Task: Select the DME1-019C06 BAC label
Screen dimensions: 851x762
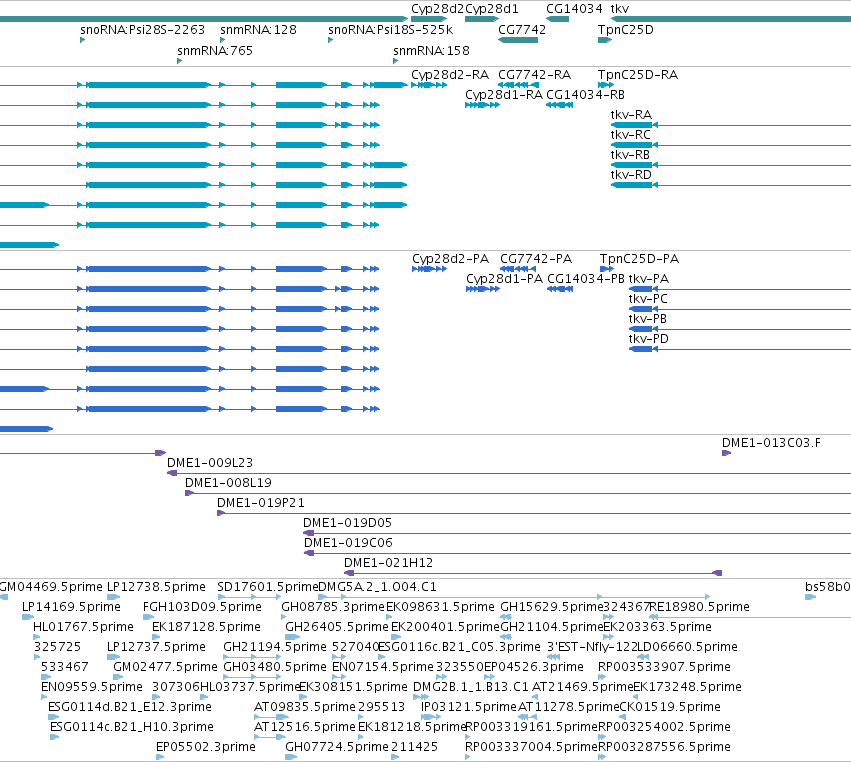Action: pos(348,543)
